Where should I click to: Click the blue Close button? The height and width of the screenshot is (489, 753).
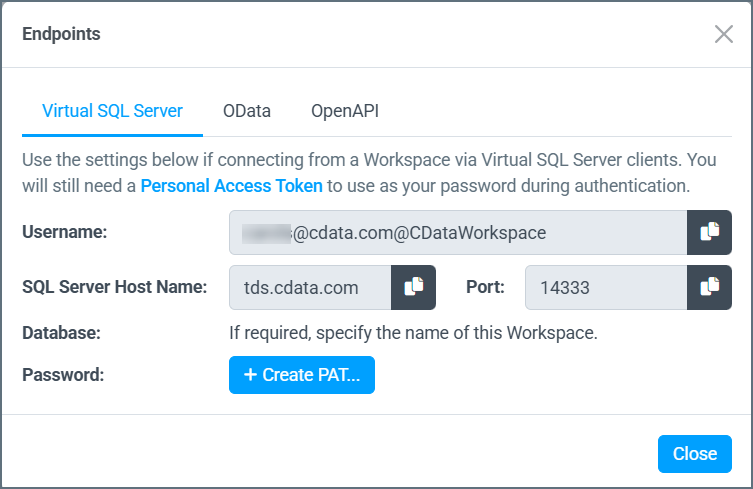pyautogui.click(x=694, y=454)
